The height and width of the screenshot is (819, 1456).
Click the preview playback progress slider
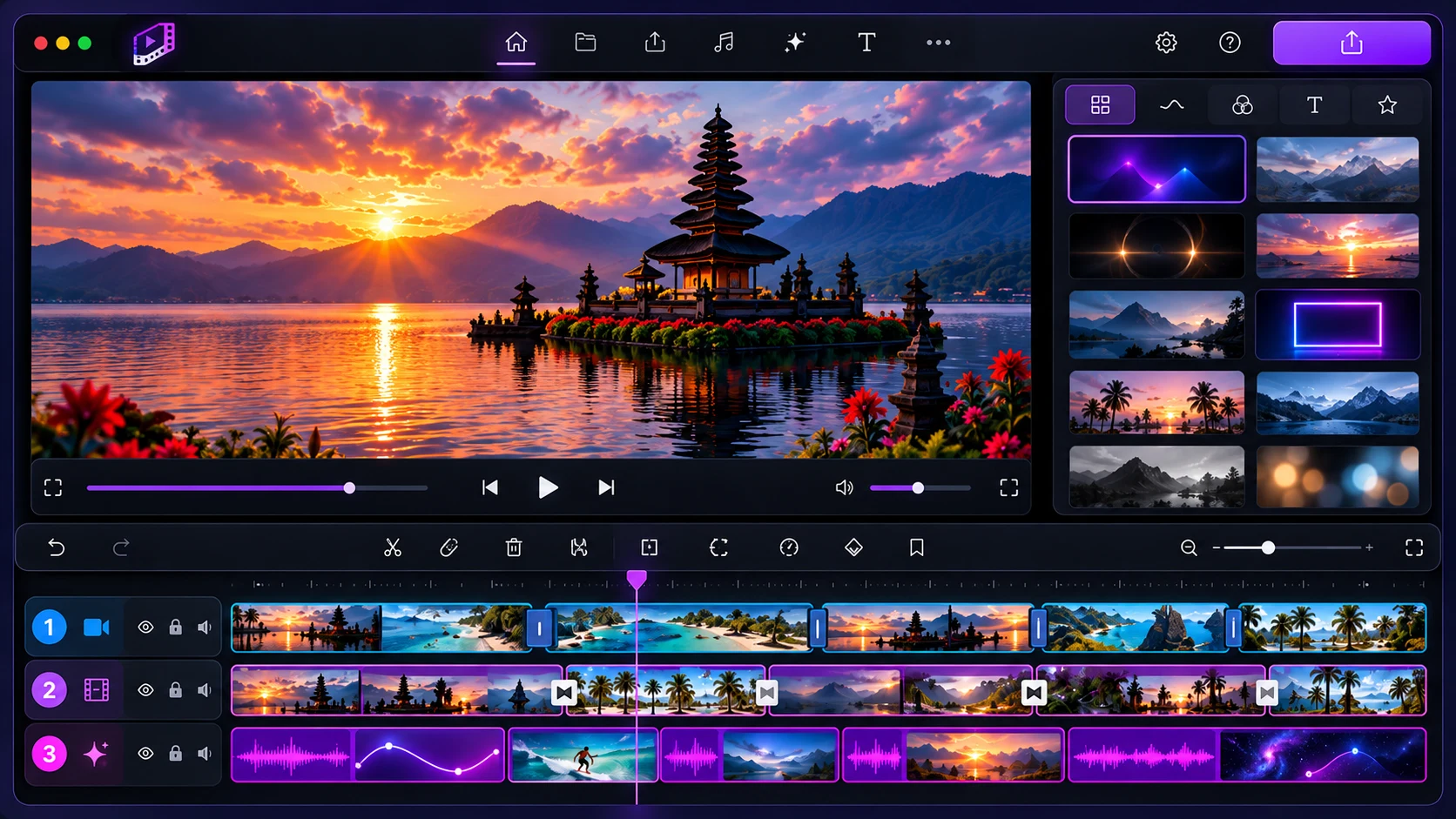[x=257, y=488]
